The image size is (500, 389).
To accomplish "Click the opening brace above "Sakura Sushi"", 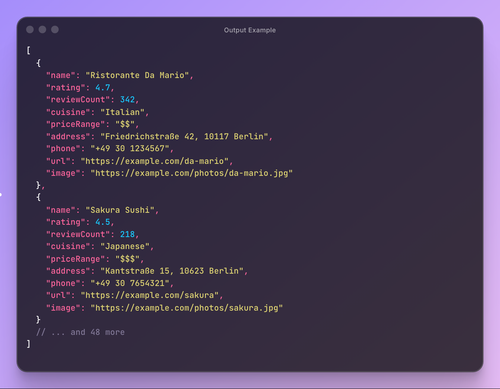I will coord(38,197).
